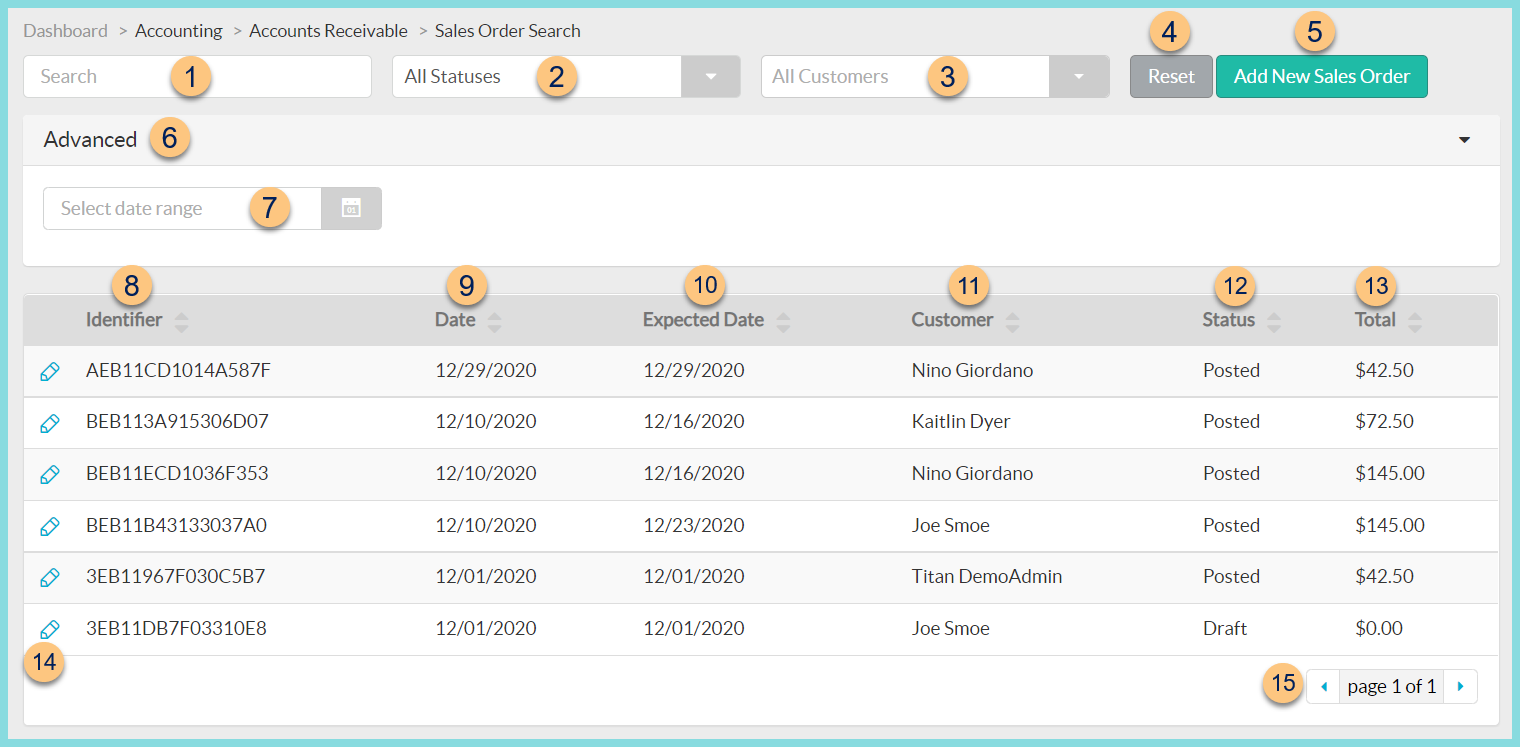Edit Joe Smoe's Draft order via pencil icon
The height and width of the screenshot is (747, 1520).
pos(50,629)
